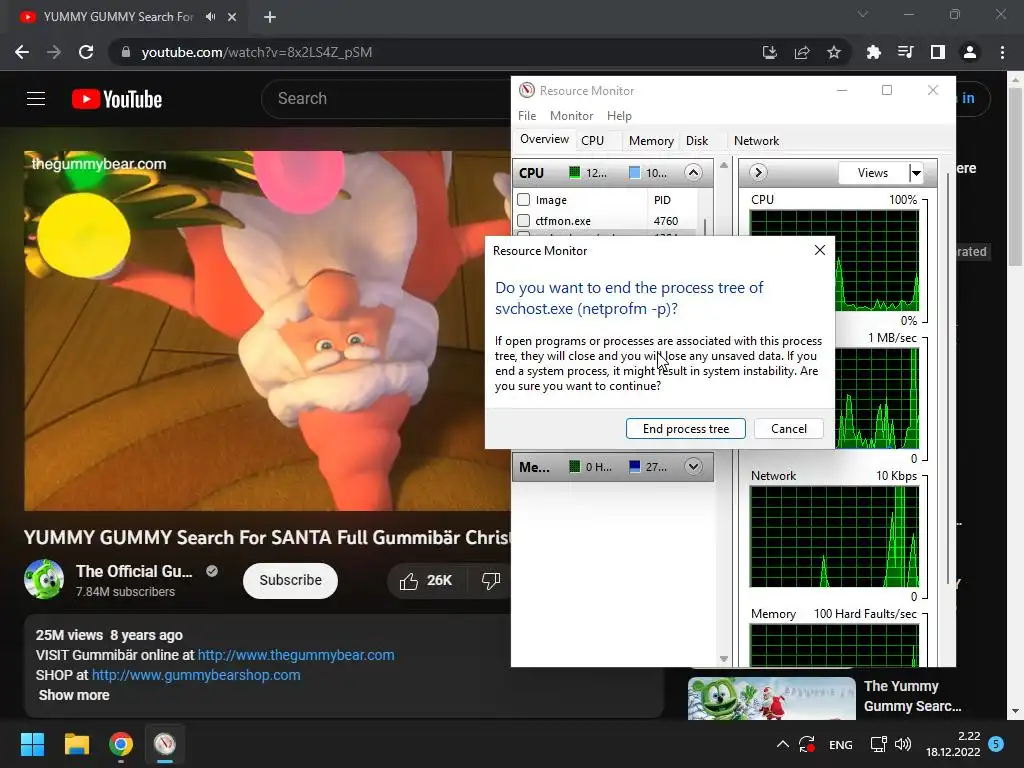Open the Windows Start menu
Image resolution: width=1024 pixels, height=768 pixels.
[32, 744]
